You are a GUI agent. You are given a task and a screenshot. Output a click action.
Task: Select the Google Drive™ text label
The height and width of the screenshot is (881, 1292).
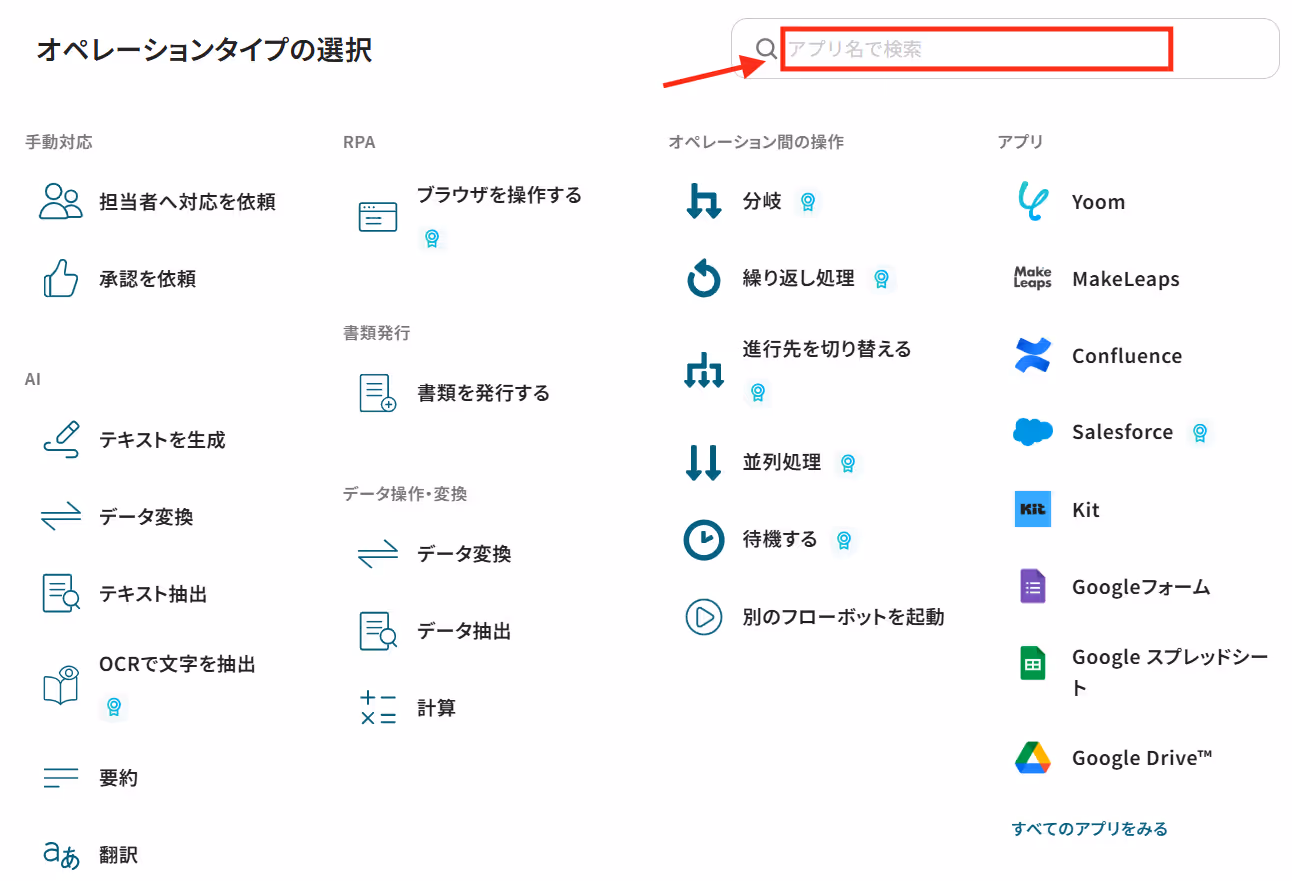(x=1142, y=757)
